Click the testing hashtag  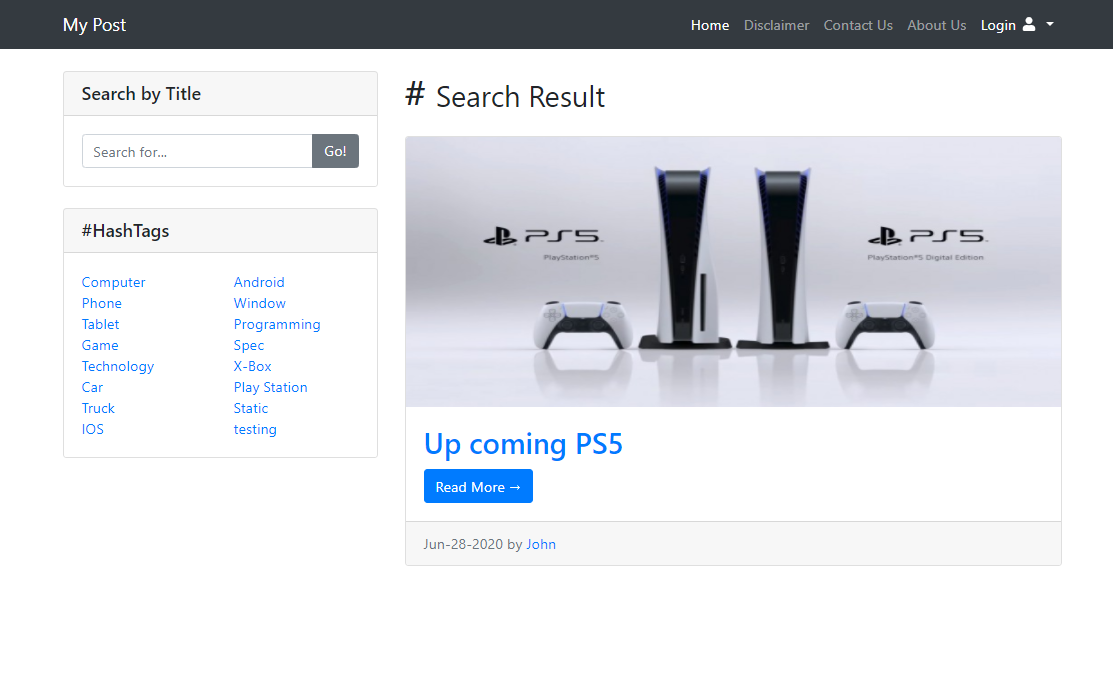tap(255, 430)
